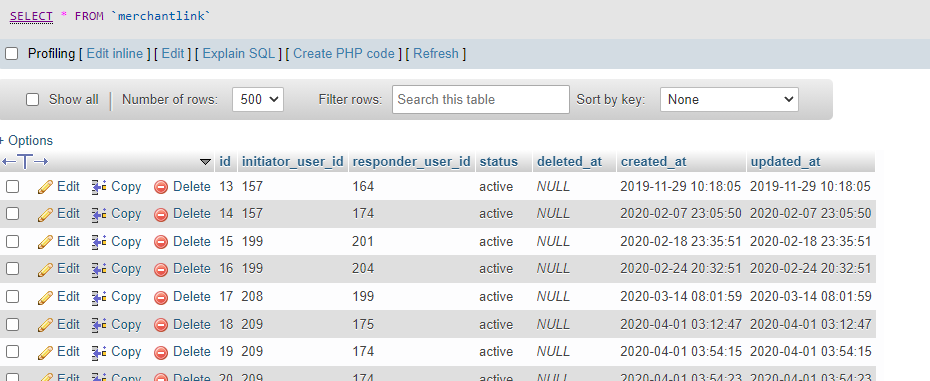Sort by responder_user_id column header
Viewport: 930px width, 381px height.
[x=411, y=161]
